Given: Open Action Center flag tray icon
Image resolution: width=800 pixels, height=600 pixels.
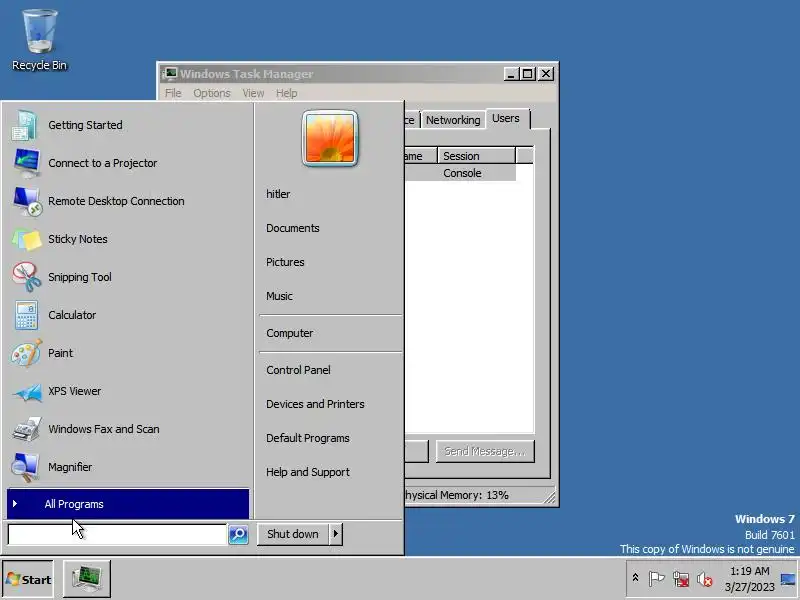Looking at the screenshot, I should click(x=657, y=579).
